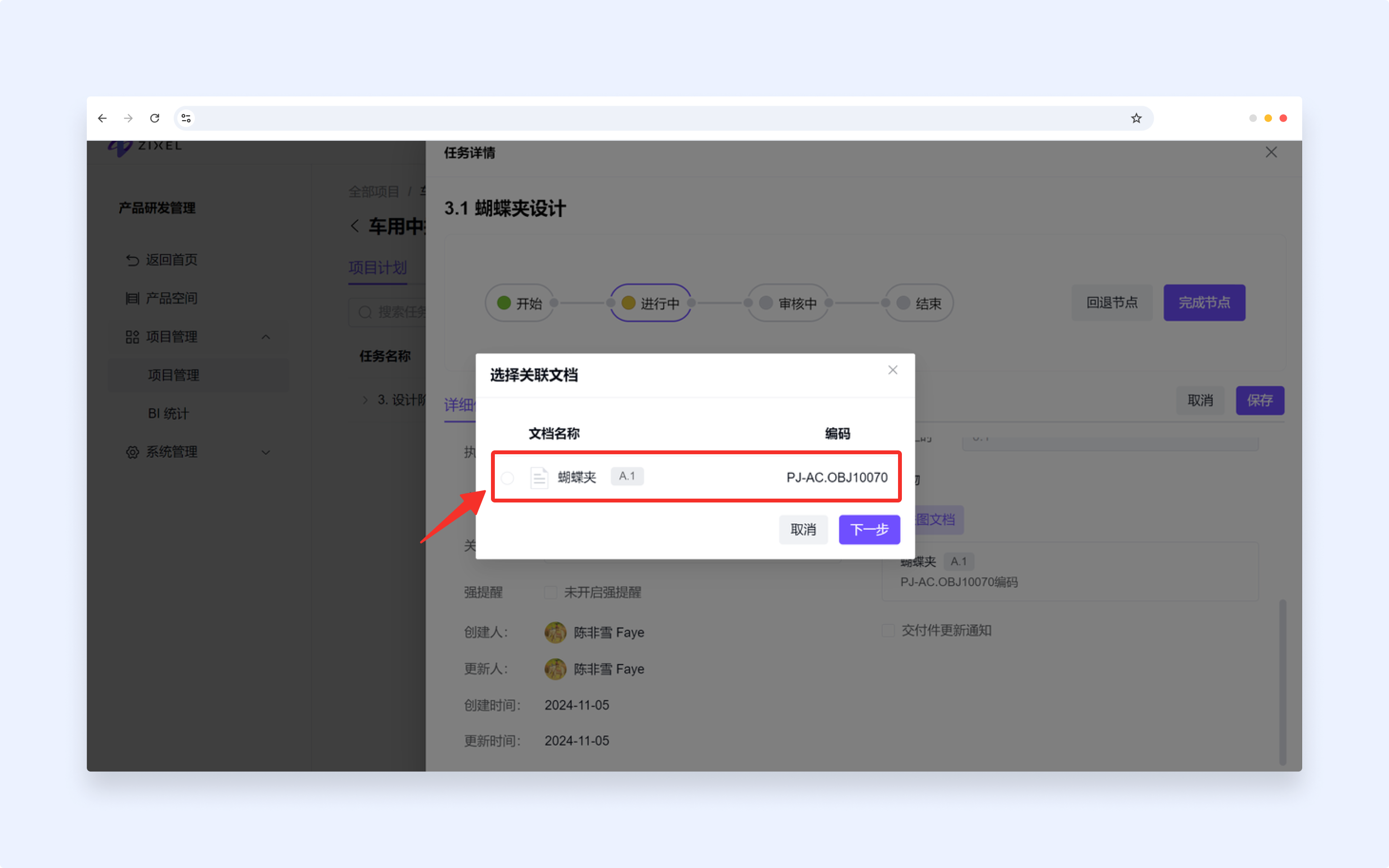1389x868 pixels.
Task: Open site settings icon in address bar
Action: click(186, 118)
